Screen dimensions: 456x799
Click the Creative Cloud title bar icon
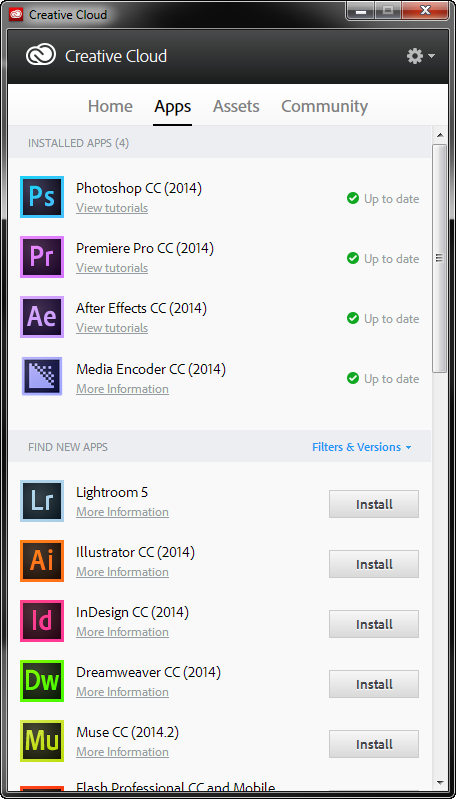tap(16, 14)
